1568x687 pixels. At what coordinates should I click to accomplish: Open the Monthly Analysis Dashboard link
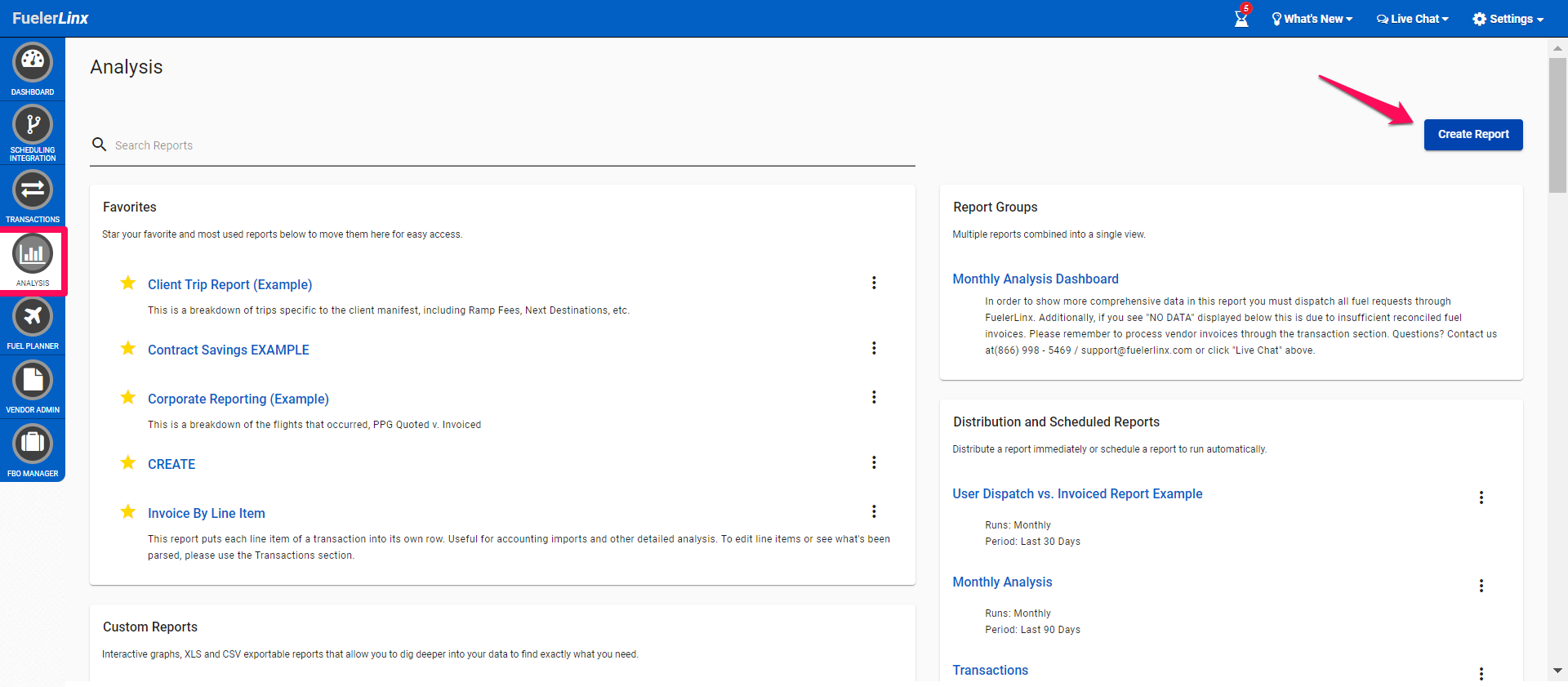pyautogui.click(x=1036, y=279)
